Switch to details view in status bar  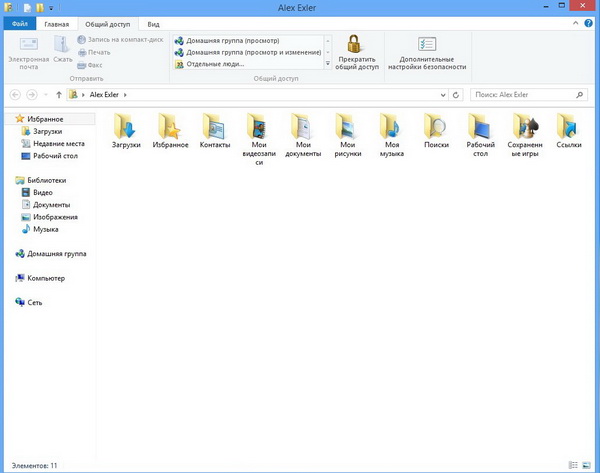(573, 465)
